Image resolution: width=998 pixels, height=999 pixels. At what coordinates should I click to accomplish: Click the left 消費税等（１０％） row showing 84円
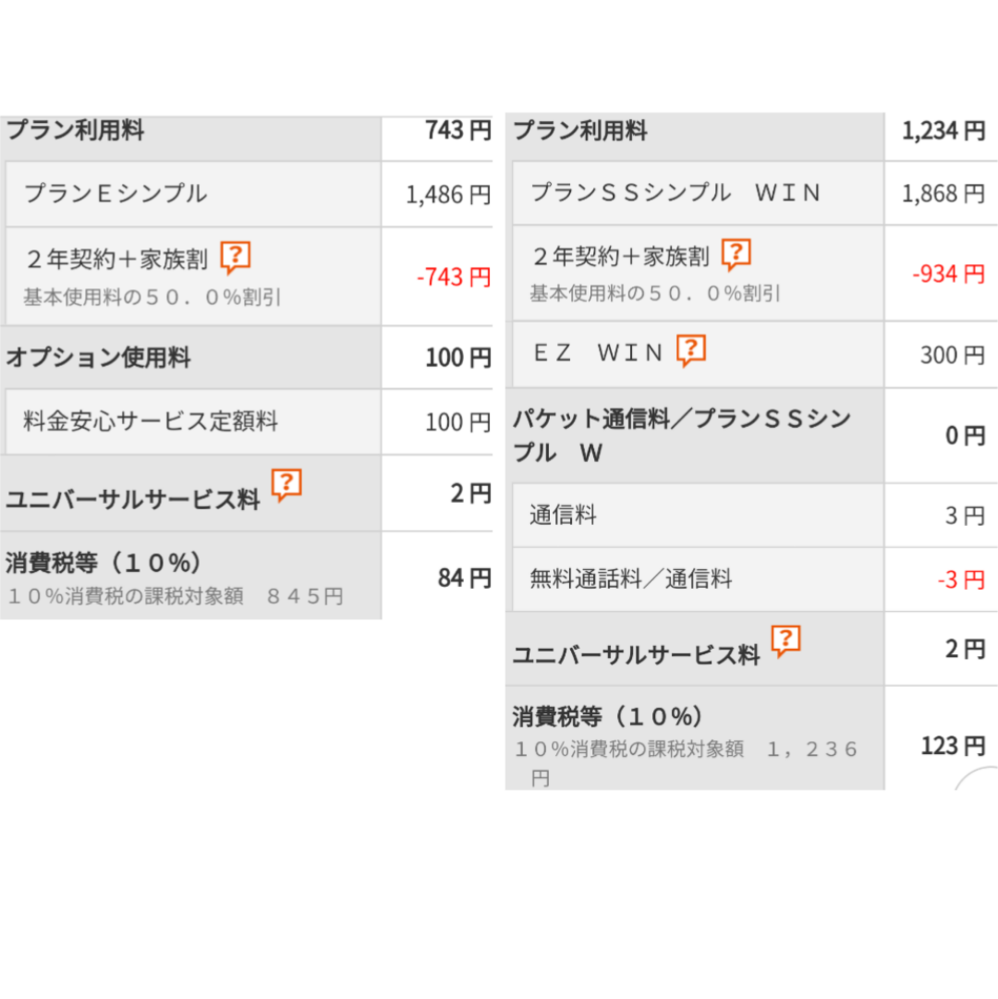tap(246, 576)
